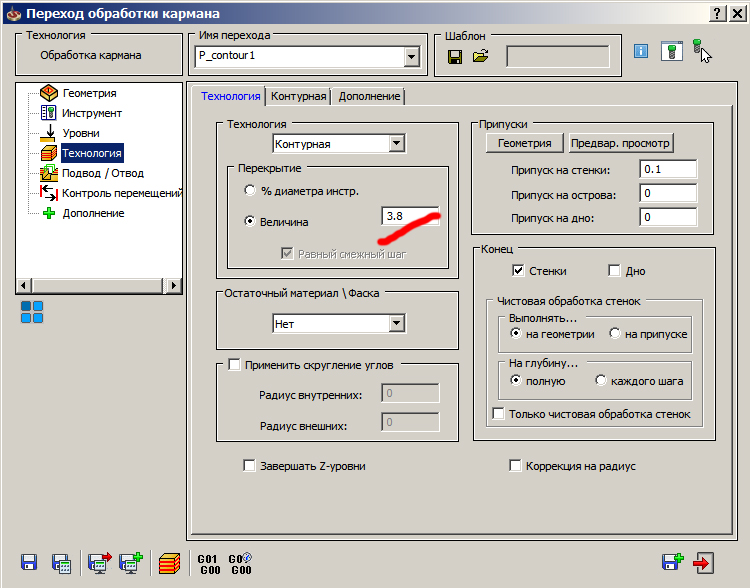The height and width of the screenshot is (588, 750).
Task: Save template with floppy icon in Шаблон
Action: pyautogui.click(x=455, y=57)
